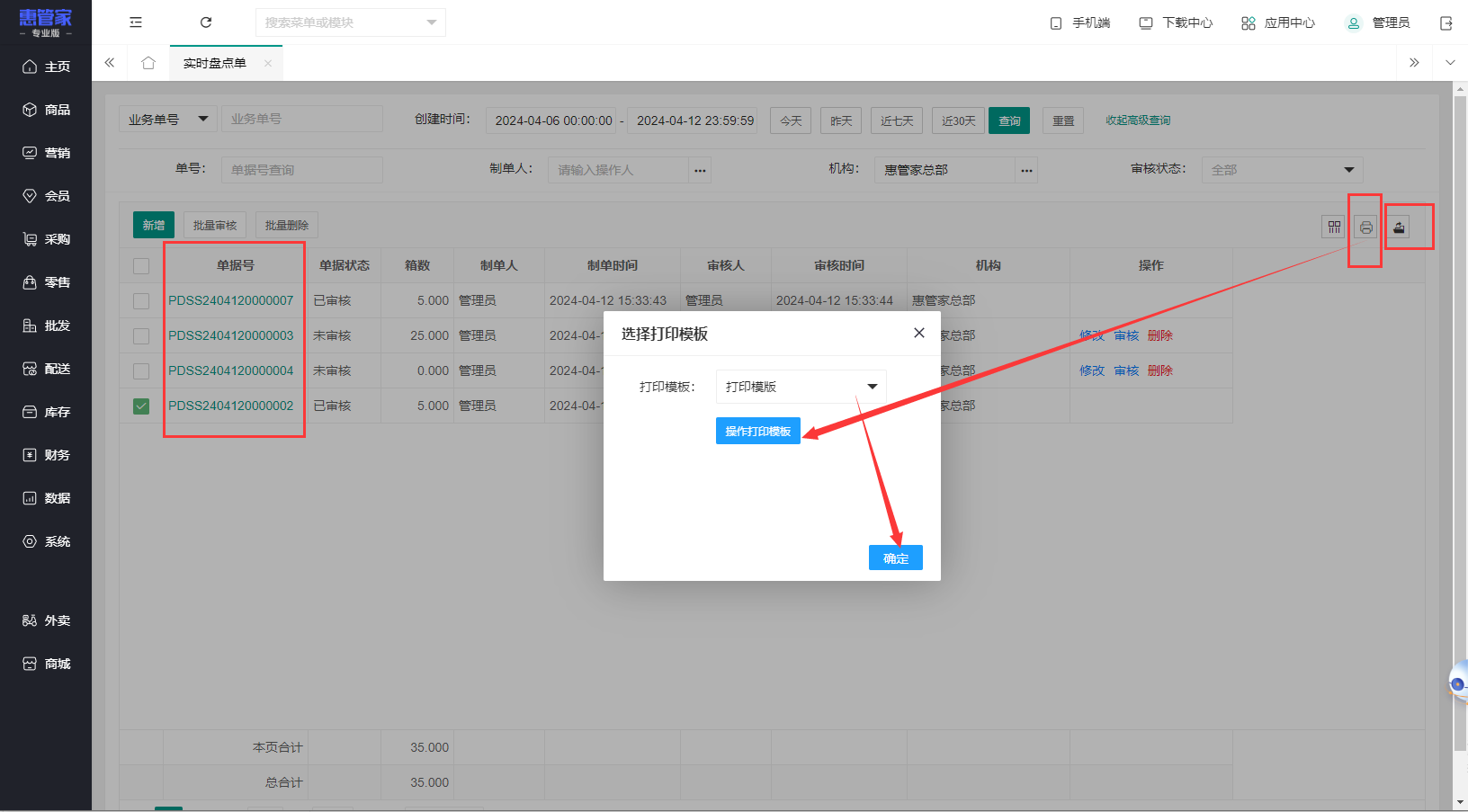Screen dimensions: 1468x812
Task: Open the 审核状态 status dropdown
Action: click(1282, 170)
